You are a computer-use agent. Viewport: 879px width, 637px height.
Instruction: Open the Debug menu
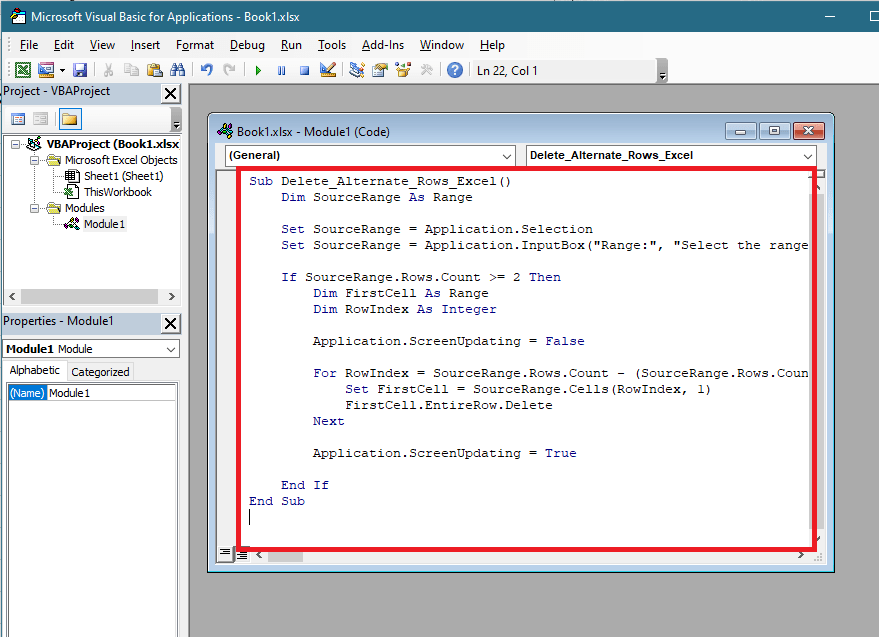(x=247, y=45)
